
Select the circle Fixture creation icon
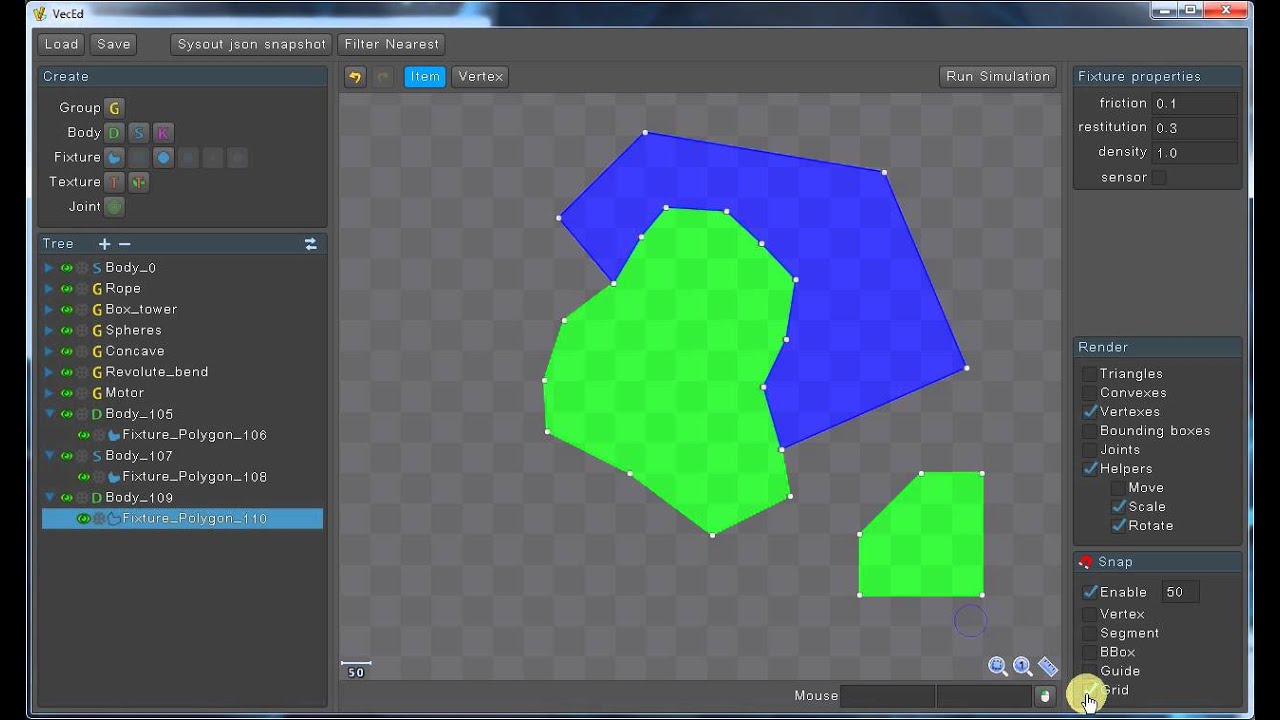point(163,158)
